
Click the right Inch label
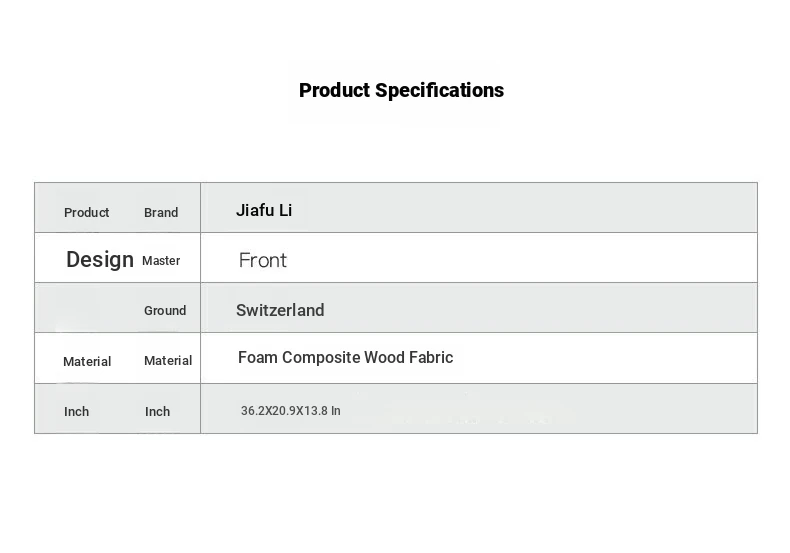point(157,411)
